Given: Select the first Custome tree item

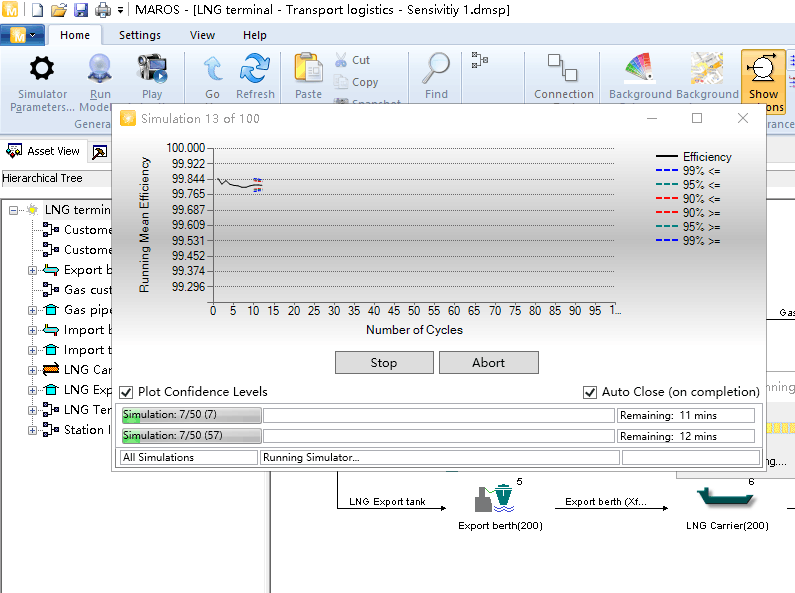Looking at the screenshot, I should point(87,230).
